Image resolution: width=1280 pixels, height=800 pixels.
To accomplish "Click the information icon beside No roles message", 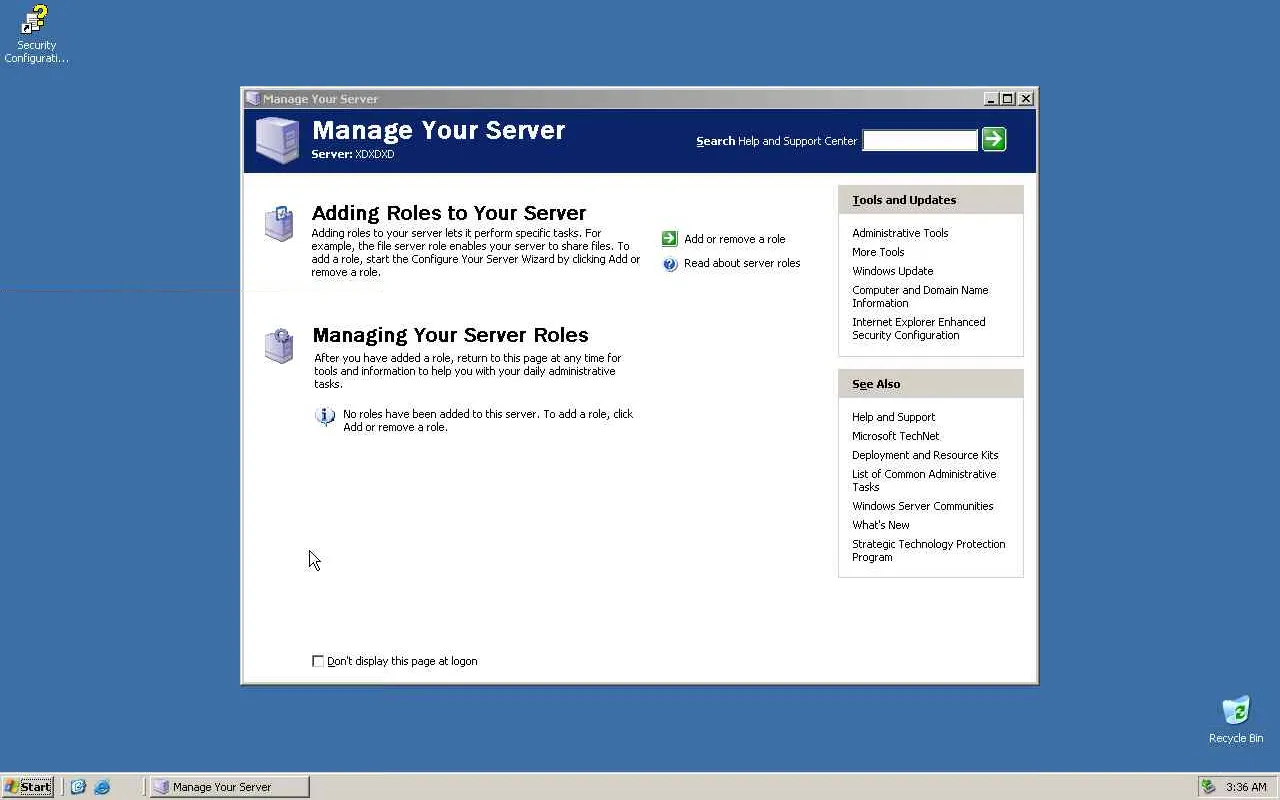I will (x=325, y=416).
